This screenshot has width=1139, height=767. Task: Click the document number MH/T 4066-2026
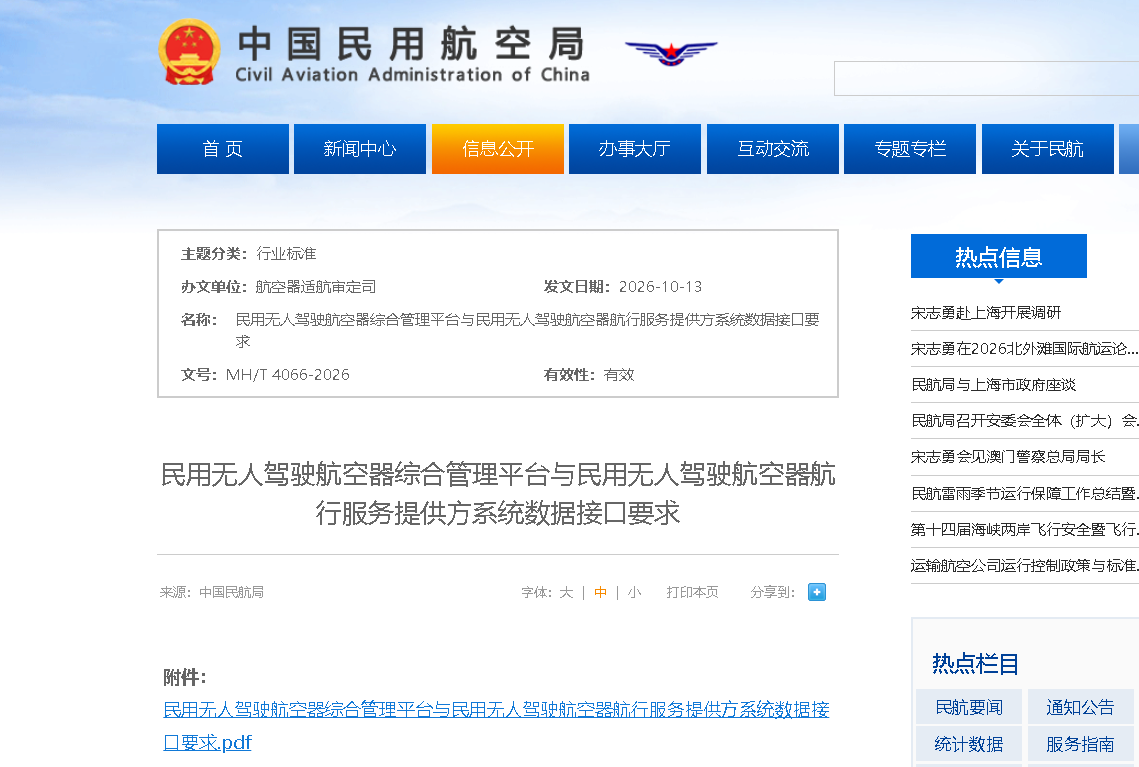tap(288, 375)
